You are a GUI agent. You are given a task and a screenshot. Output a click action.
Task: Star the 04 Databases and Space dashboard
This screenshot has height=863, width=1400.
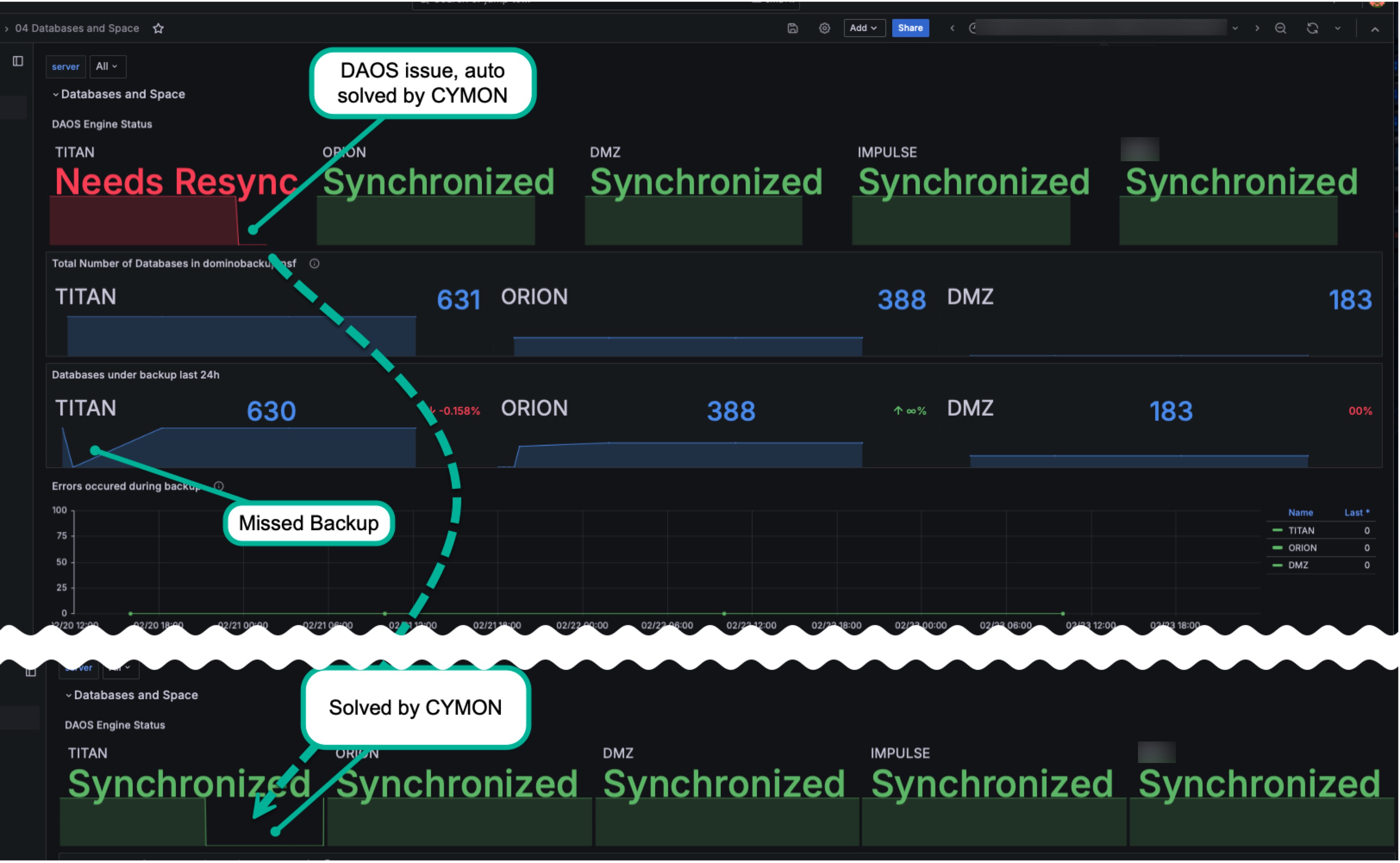pos(158,28)
